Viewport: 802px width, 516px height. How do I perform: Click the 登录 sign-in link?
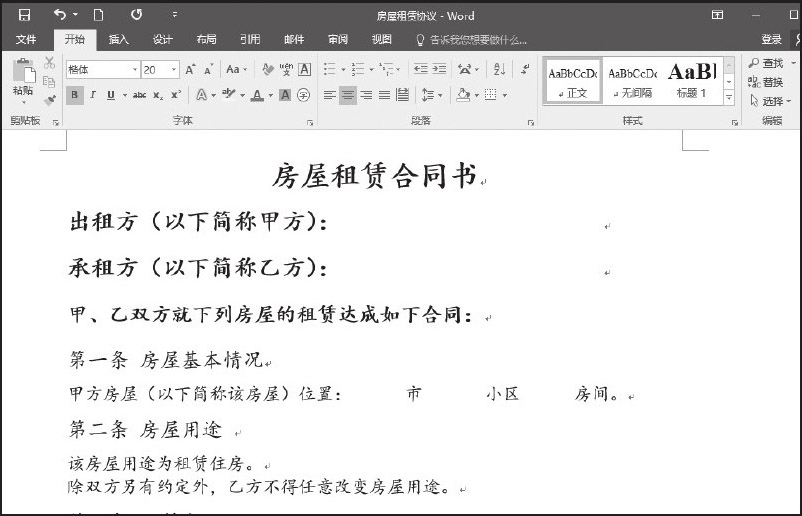(x=771, y=40)
